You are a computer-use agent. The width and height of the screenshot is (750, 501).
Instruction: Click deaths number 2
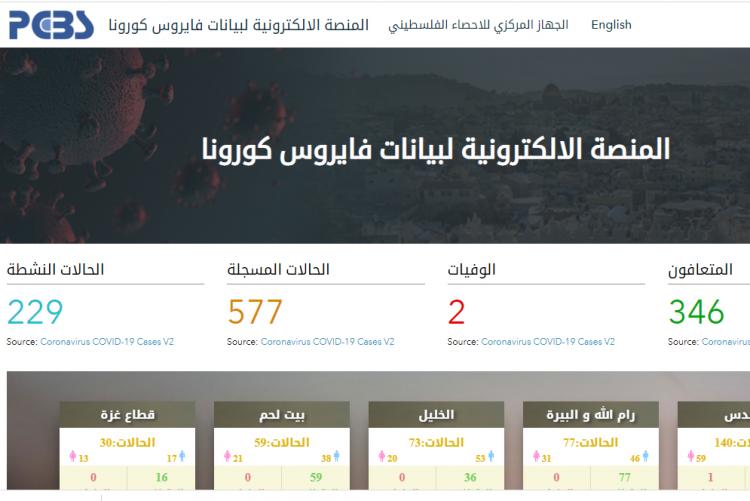tap(456, 312)
